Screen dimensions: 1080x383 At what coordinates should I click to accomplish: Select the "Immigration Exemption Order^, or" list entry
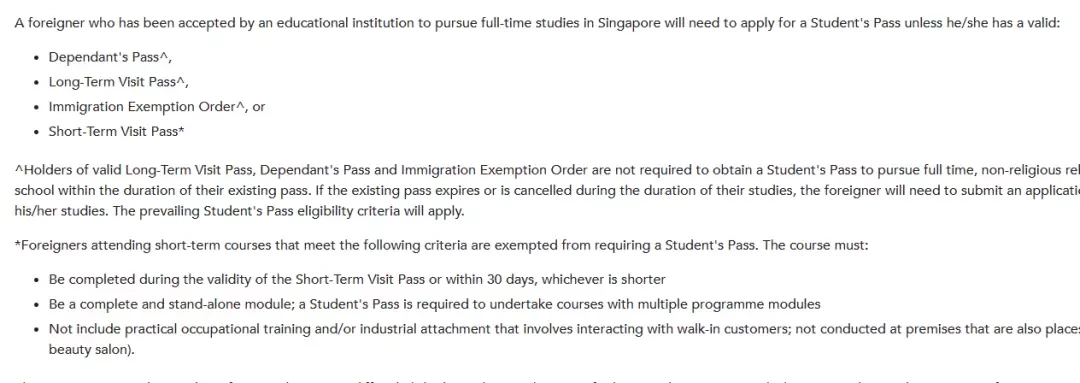coord(156,107)
